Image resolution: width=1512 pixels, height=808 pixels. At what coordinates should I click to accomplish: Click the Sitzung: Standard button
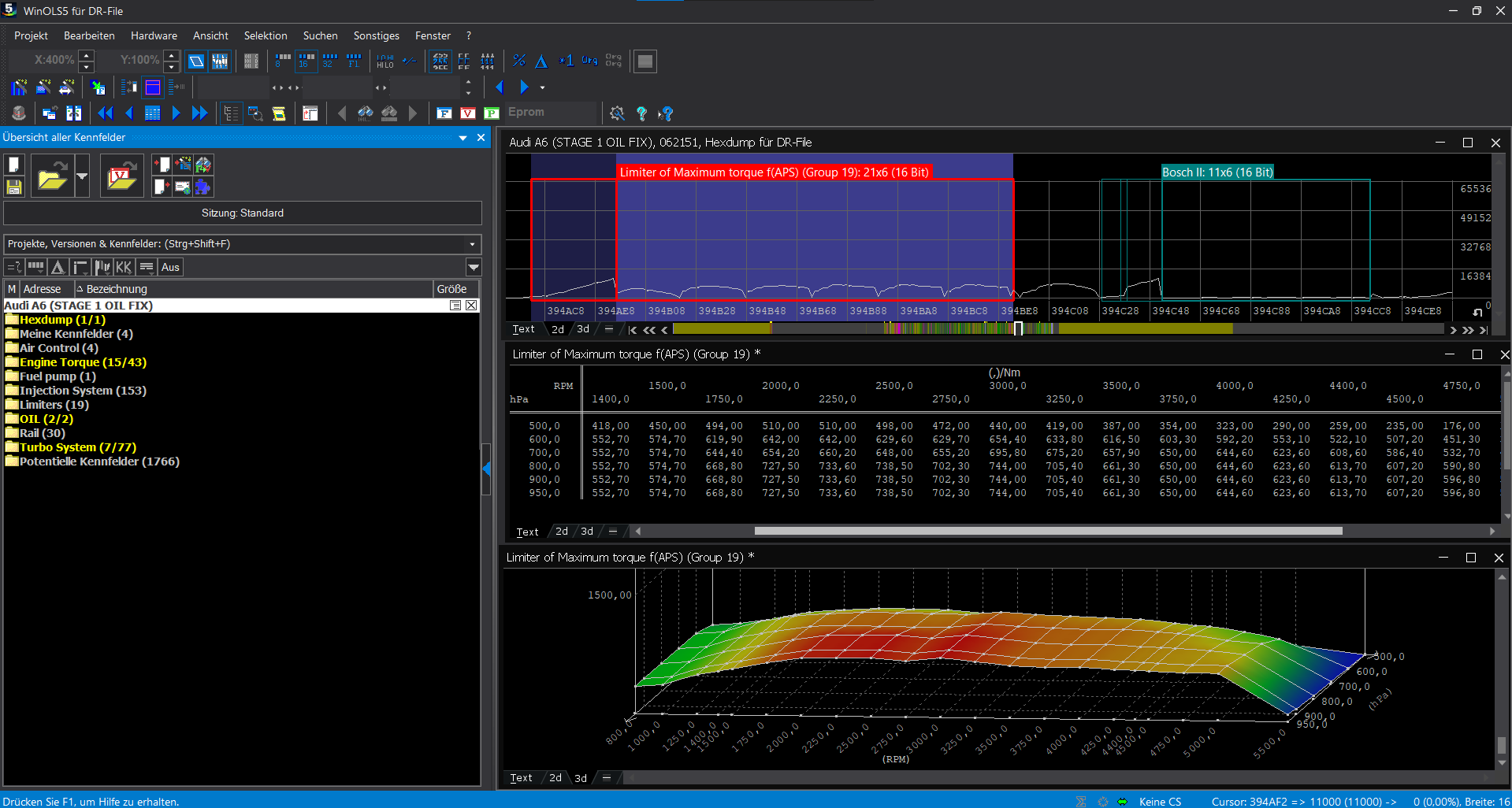click(x=242, y=213)
